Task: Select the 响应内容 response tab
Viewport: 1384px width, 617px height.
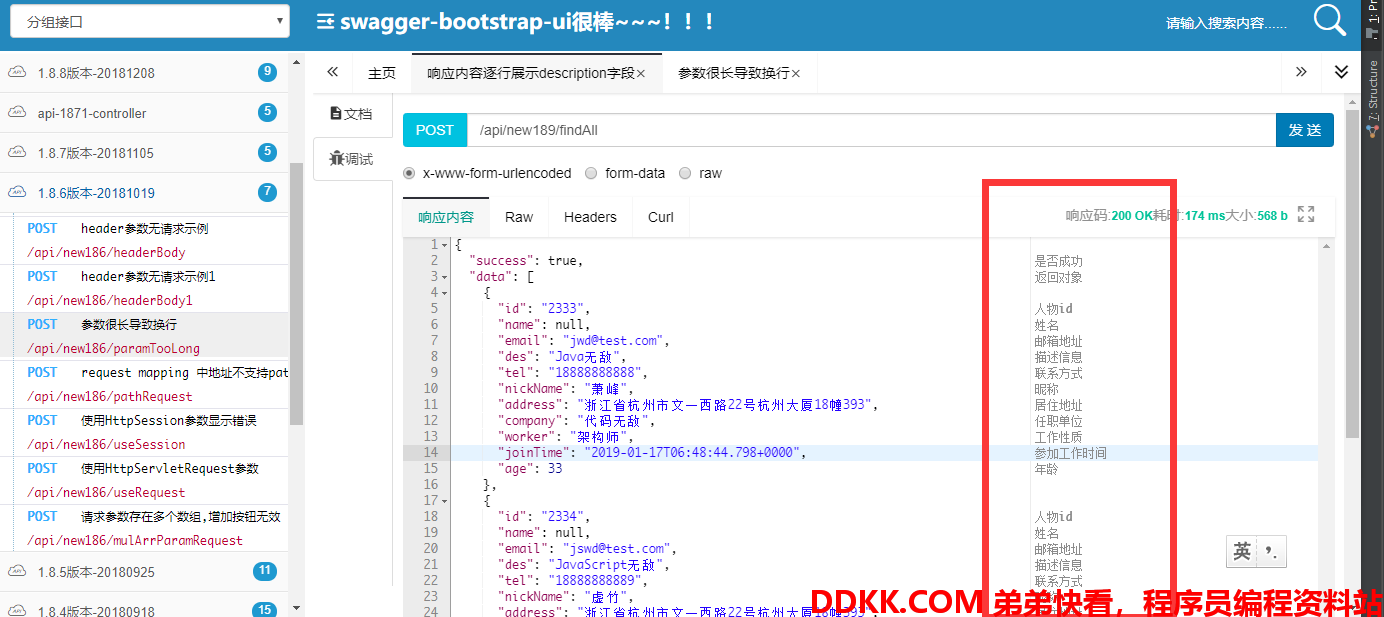Action: pyautogui.click(x=446, y=217)
